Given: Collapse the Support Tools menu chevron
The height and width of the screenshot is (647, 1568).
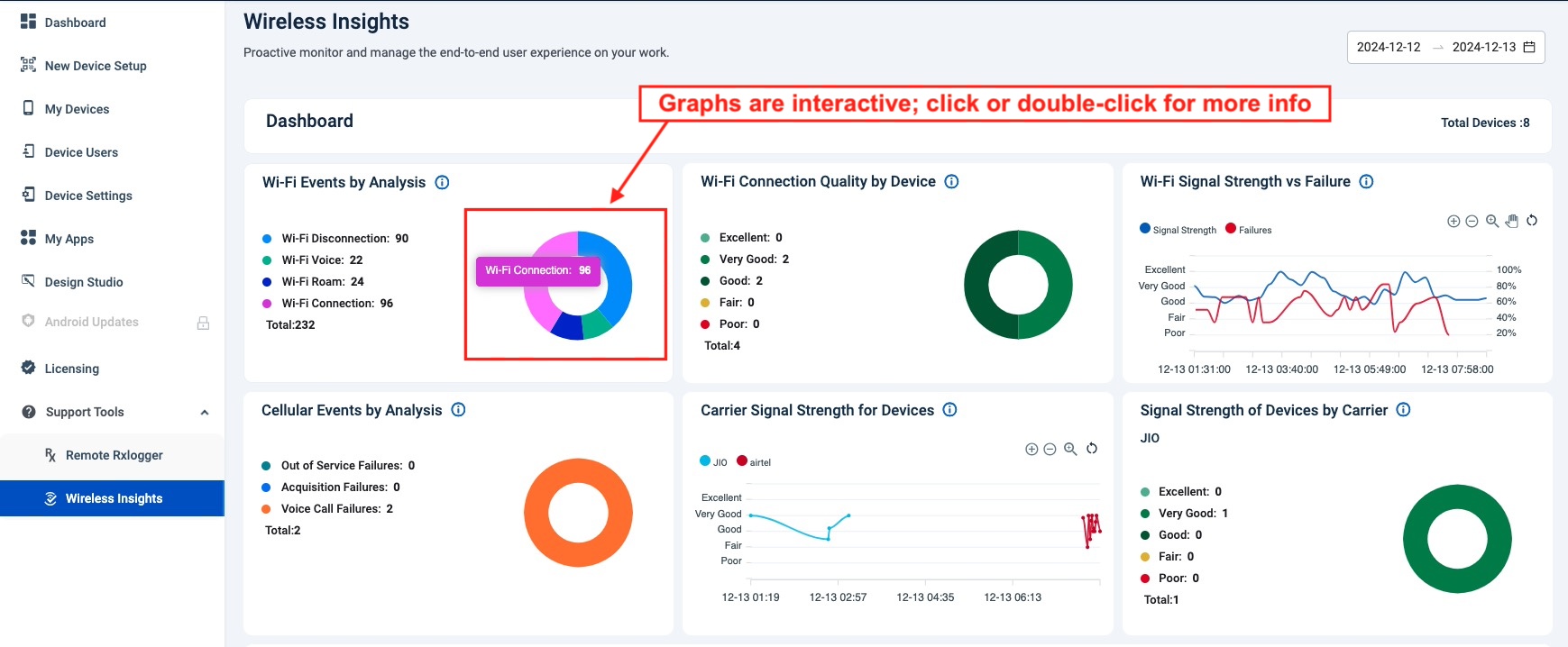Looking at the screenshot, I should [x=205, y=413].
